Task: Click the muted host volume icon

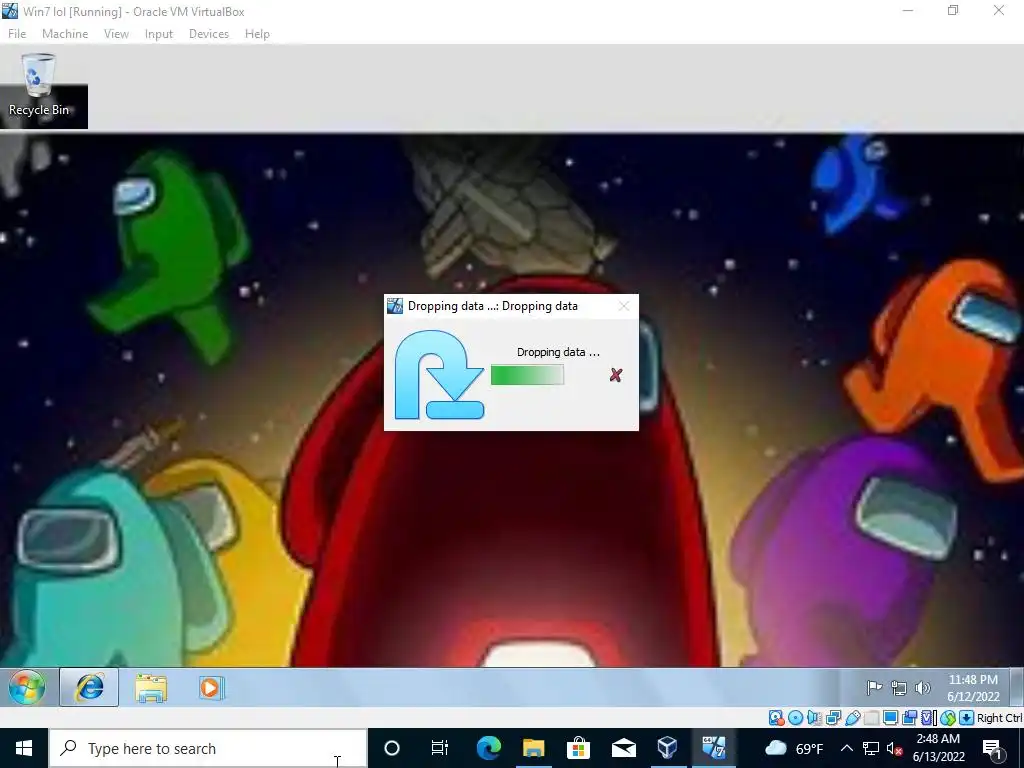Action: click(x=894, y=748)
